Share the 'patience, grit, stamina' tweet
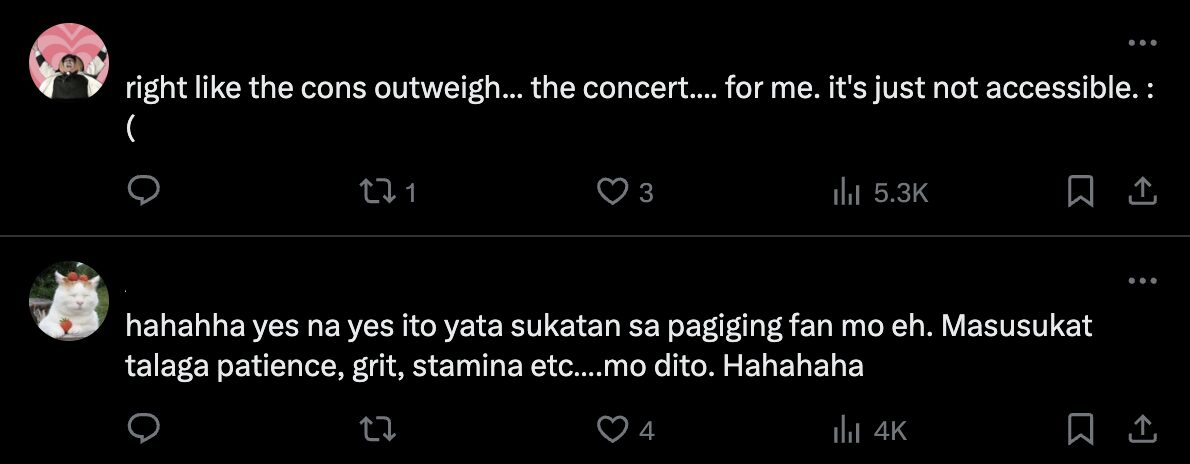This screenshot has width=1190, height=464. (1142, 429)
